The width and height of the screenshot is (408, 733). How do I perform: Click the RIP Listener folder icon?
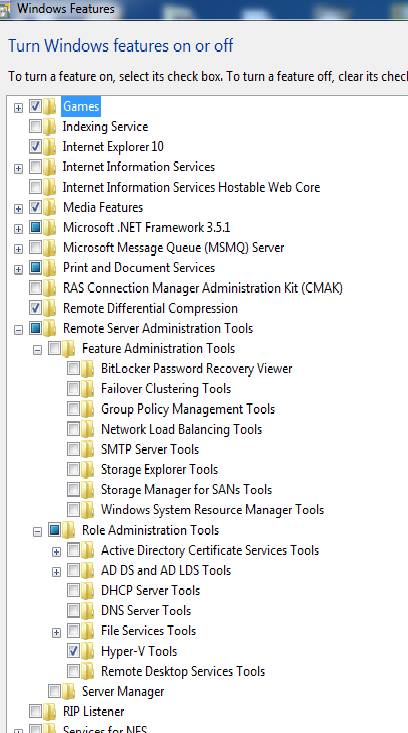pos(50,711)
